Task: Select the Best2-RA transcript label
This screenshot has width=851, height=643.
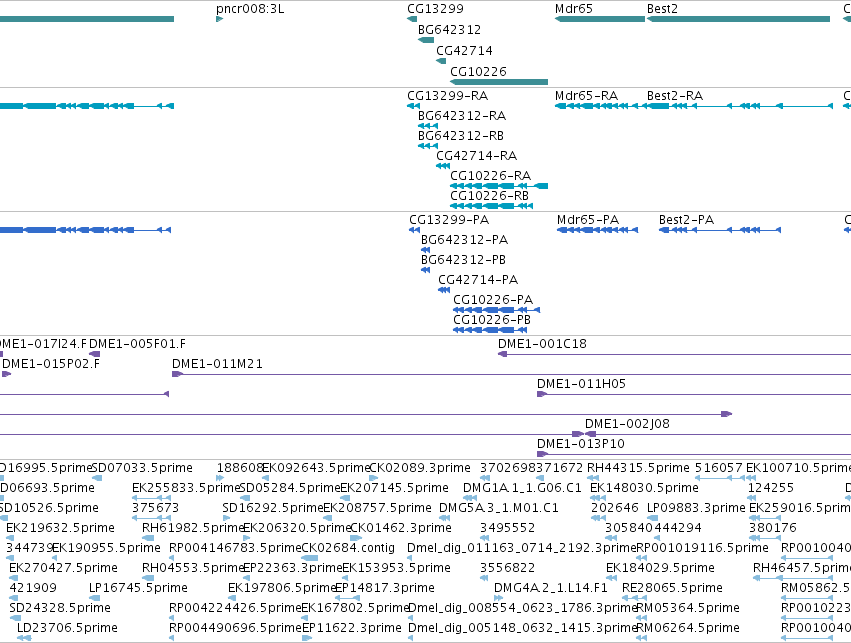Action: [675, 96]
